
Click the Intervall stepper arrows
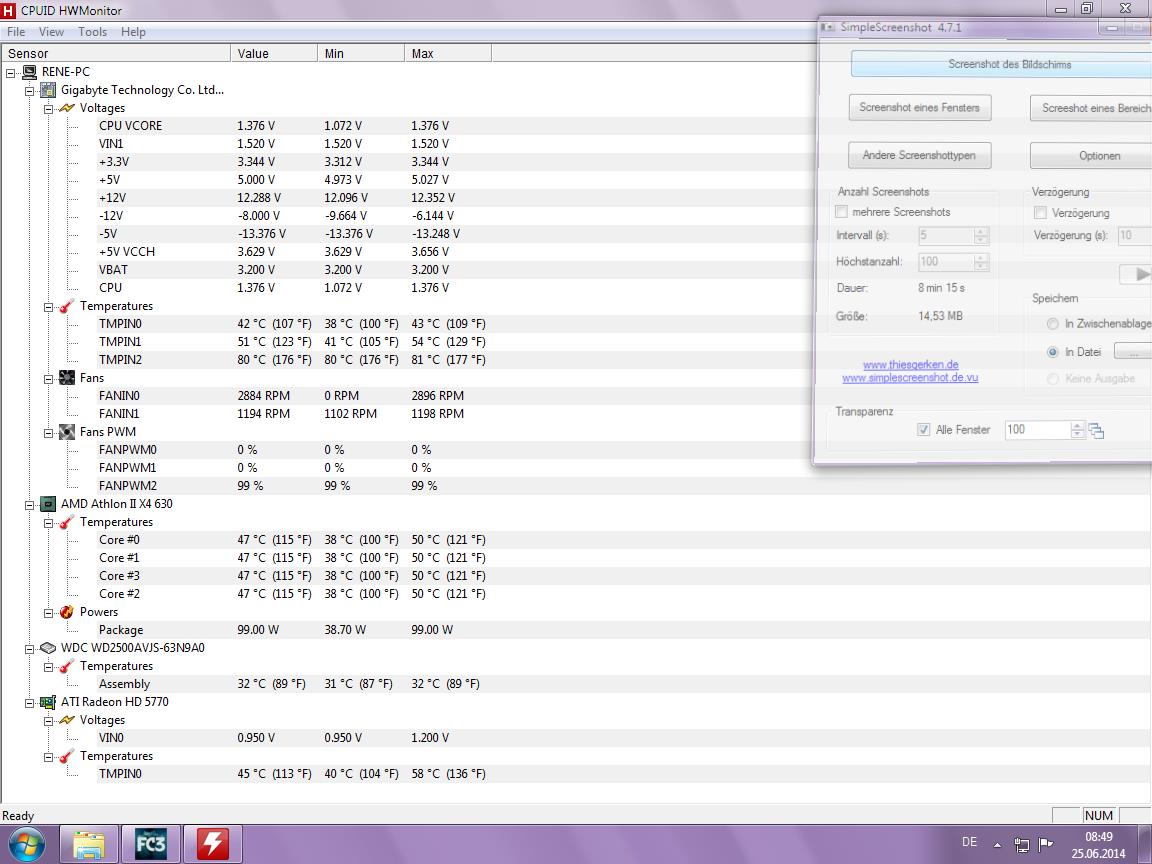981,235
